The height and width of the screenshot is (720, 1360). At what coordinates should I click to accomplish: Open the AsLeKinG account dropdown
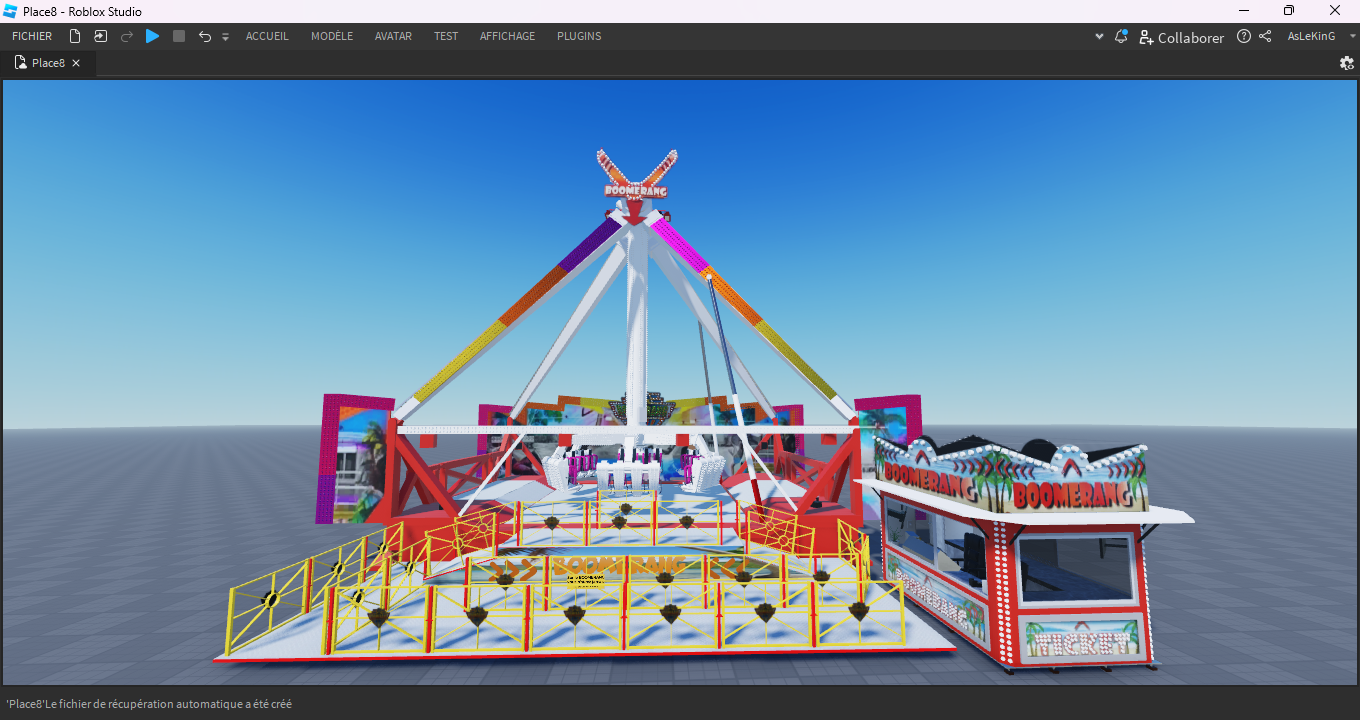click(1322, 36)
